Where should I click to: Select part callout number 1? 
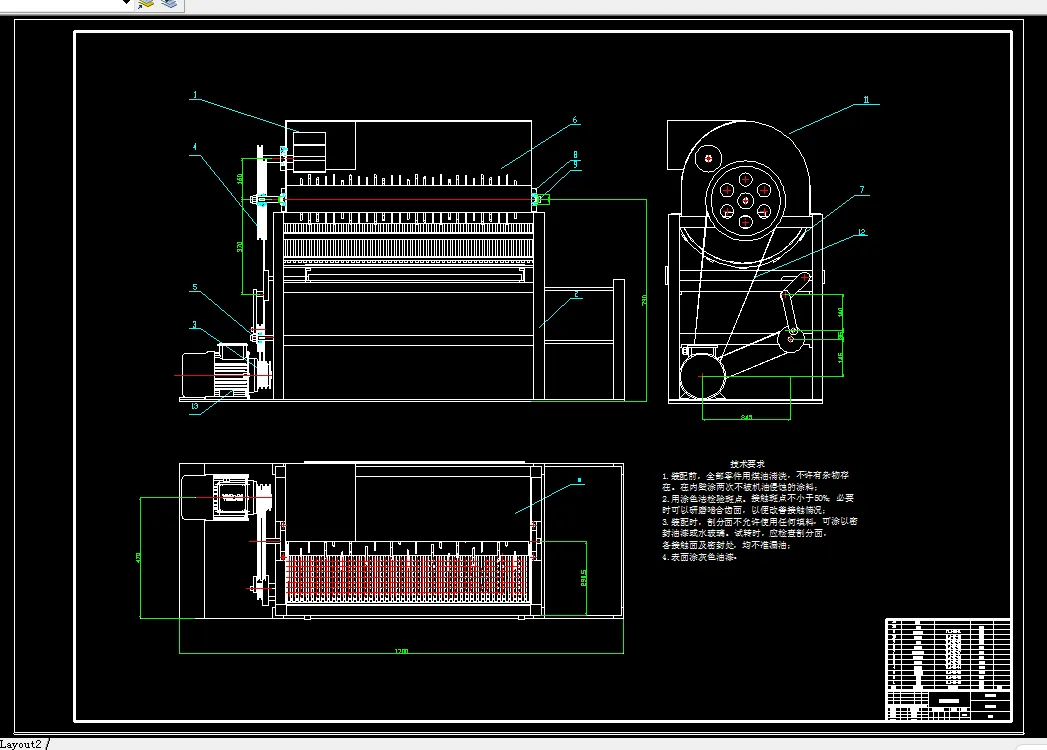[x=195, y=96]
